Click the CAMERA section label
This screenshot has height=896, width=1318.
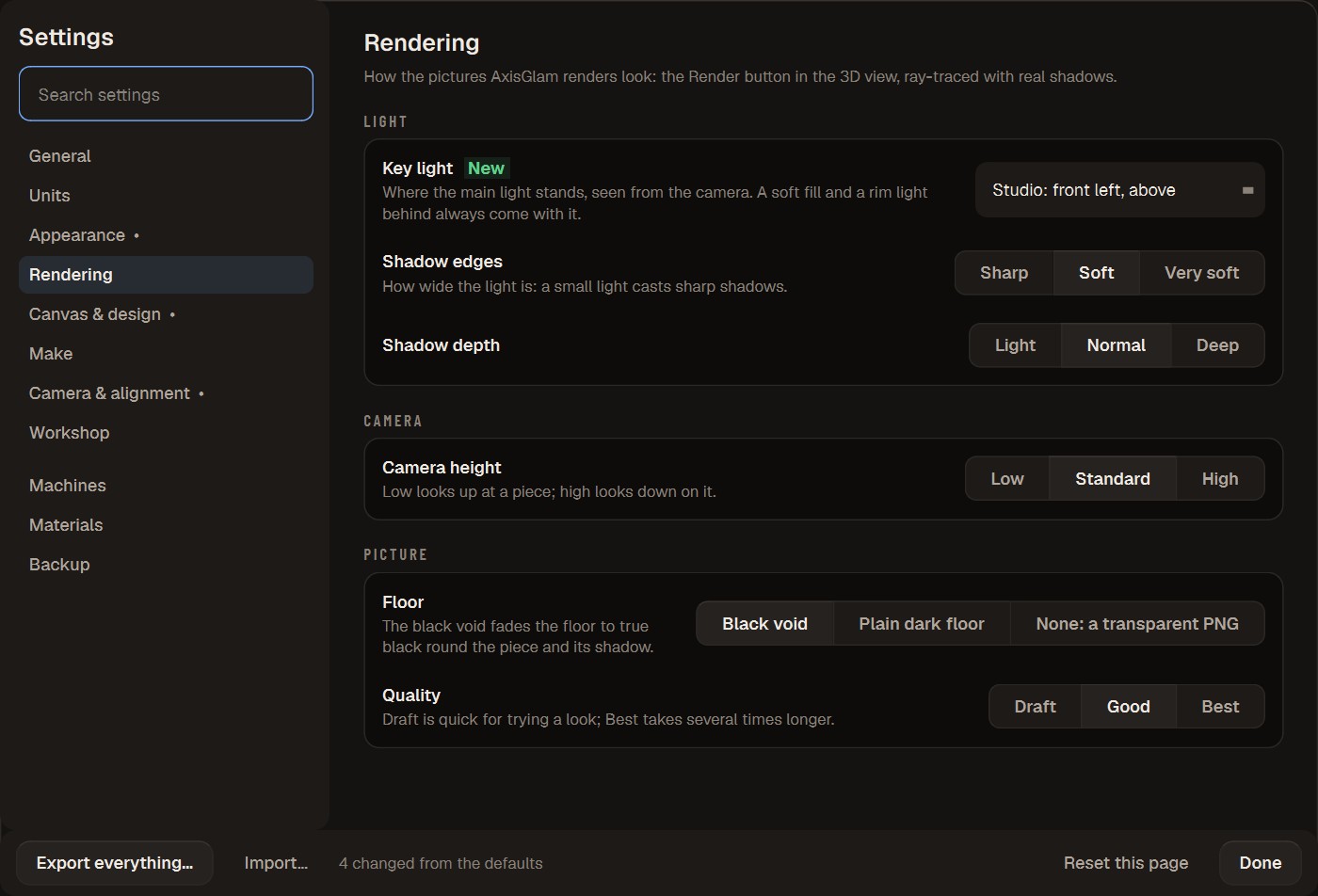point(393,421)
